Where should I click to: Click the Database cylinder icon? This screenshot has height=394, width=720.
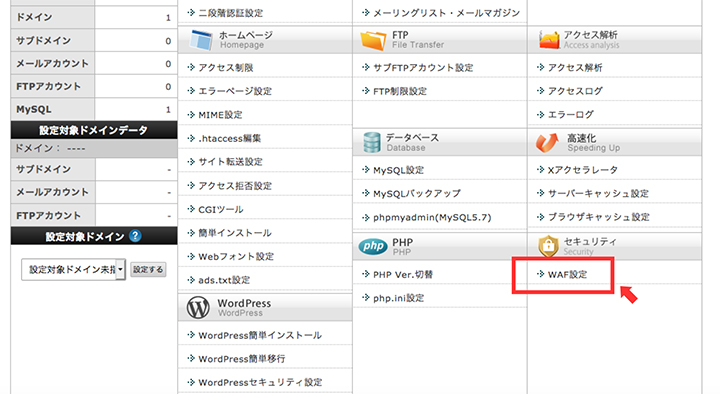coord(371,142)
